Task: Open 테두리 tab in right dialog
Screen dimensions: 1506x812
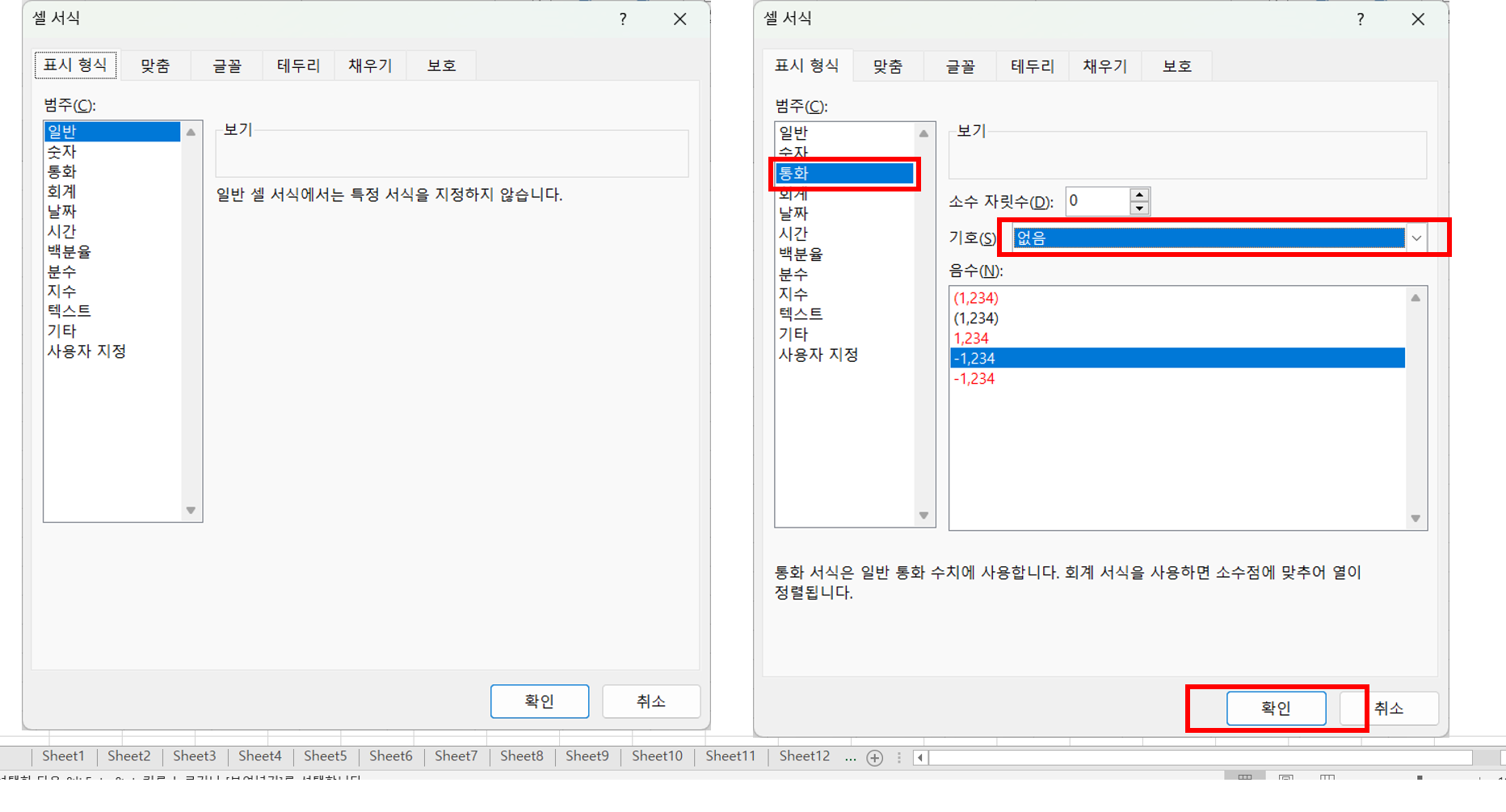Action: (x=1032, y=66)
